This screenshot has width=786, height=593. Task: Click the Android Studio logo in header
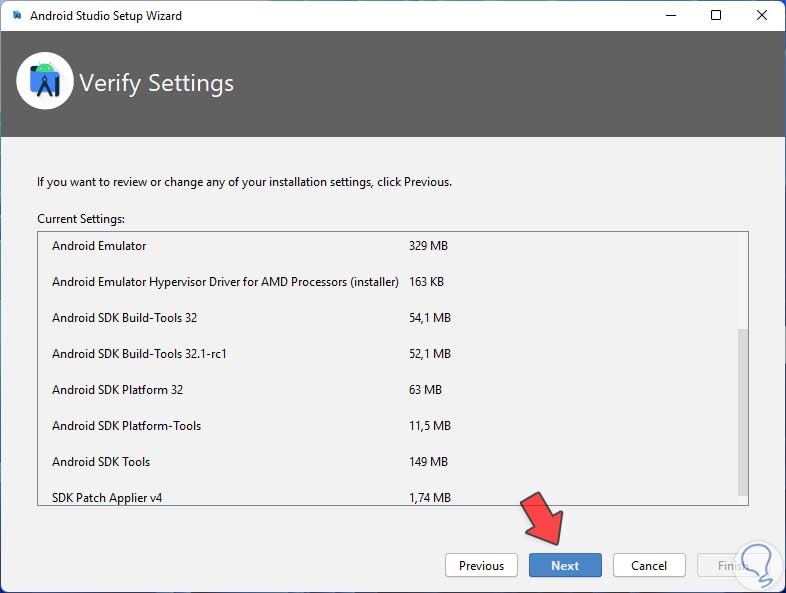[x=45, y=82]
